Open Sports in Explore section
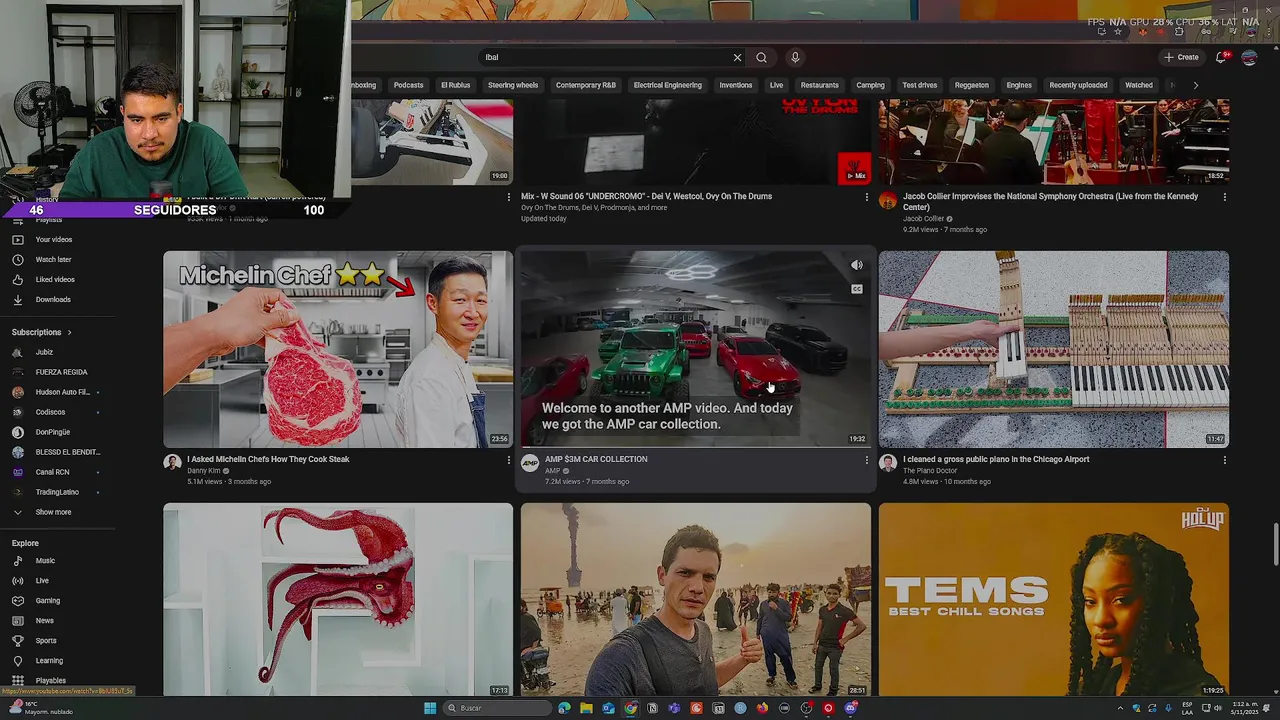 click(x=46, y=641)
